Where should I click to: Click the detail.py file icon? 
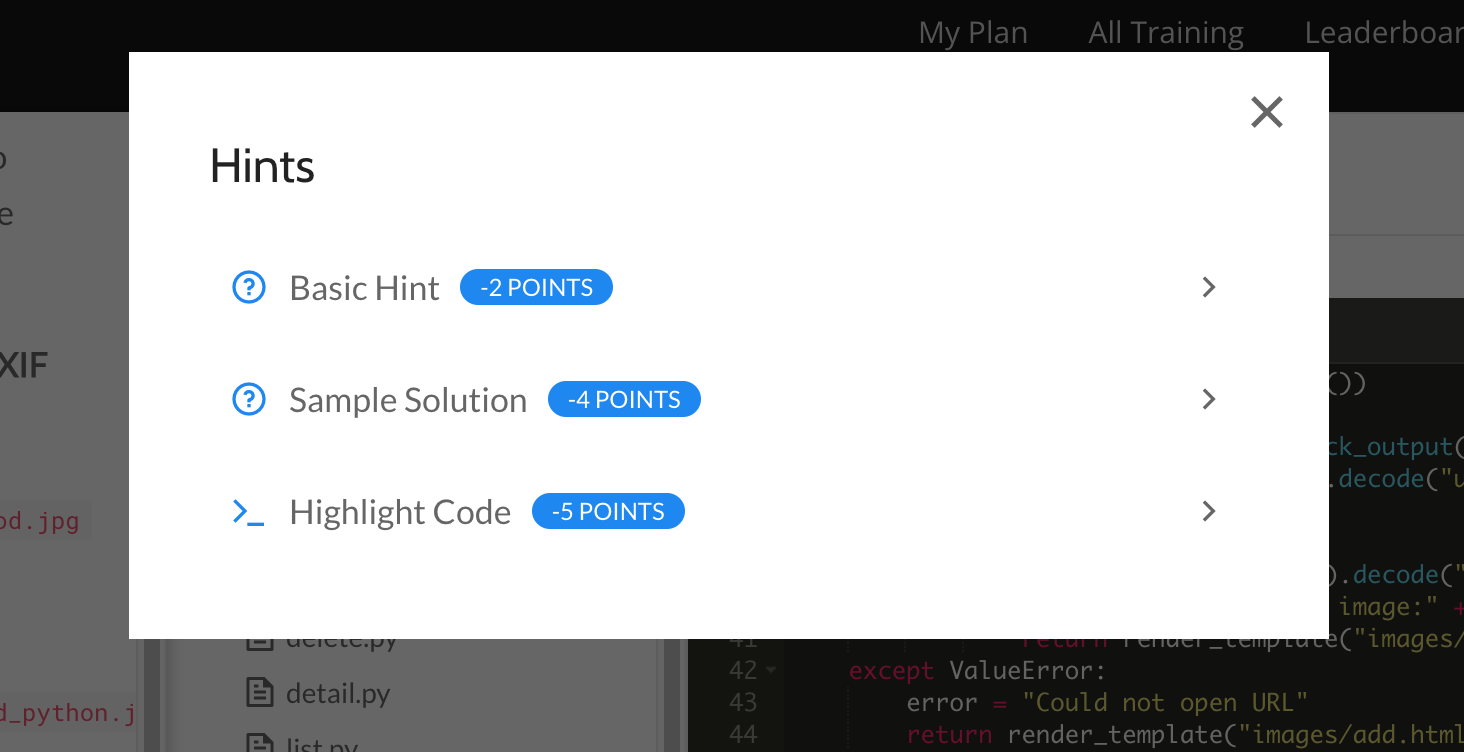coord(260,692)
